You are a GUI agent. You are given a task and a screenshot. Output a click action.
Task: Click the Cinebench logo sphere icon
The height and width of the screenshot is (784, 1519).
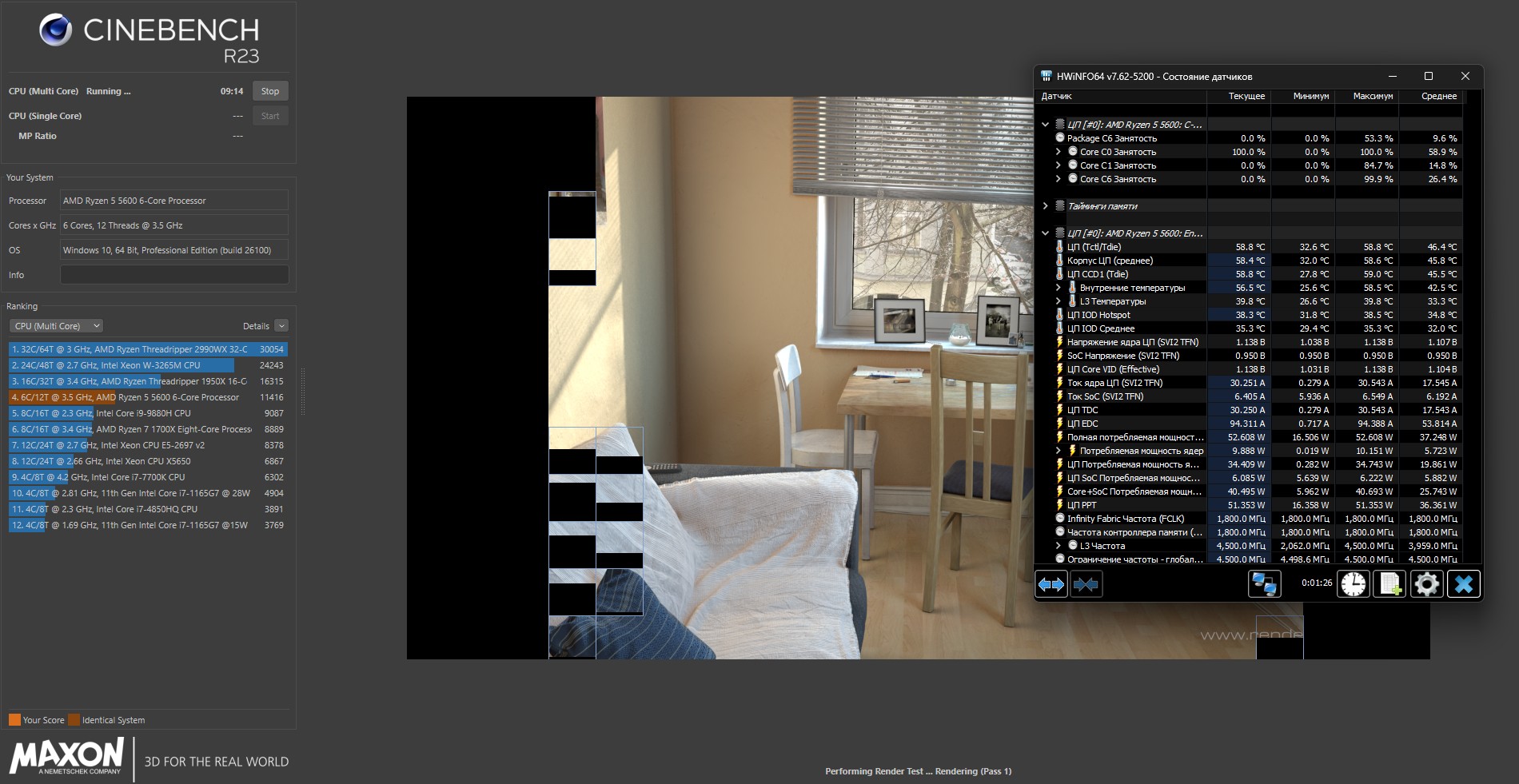(x=56, y=30)
